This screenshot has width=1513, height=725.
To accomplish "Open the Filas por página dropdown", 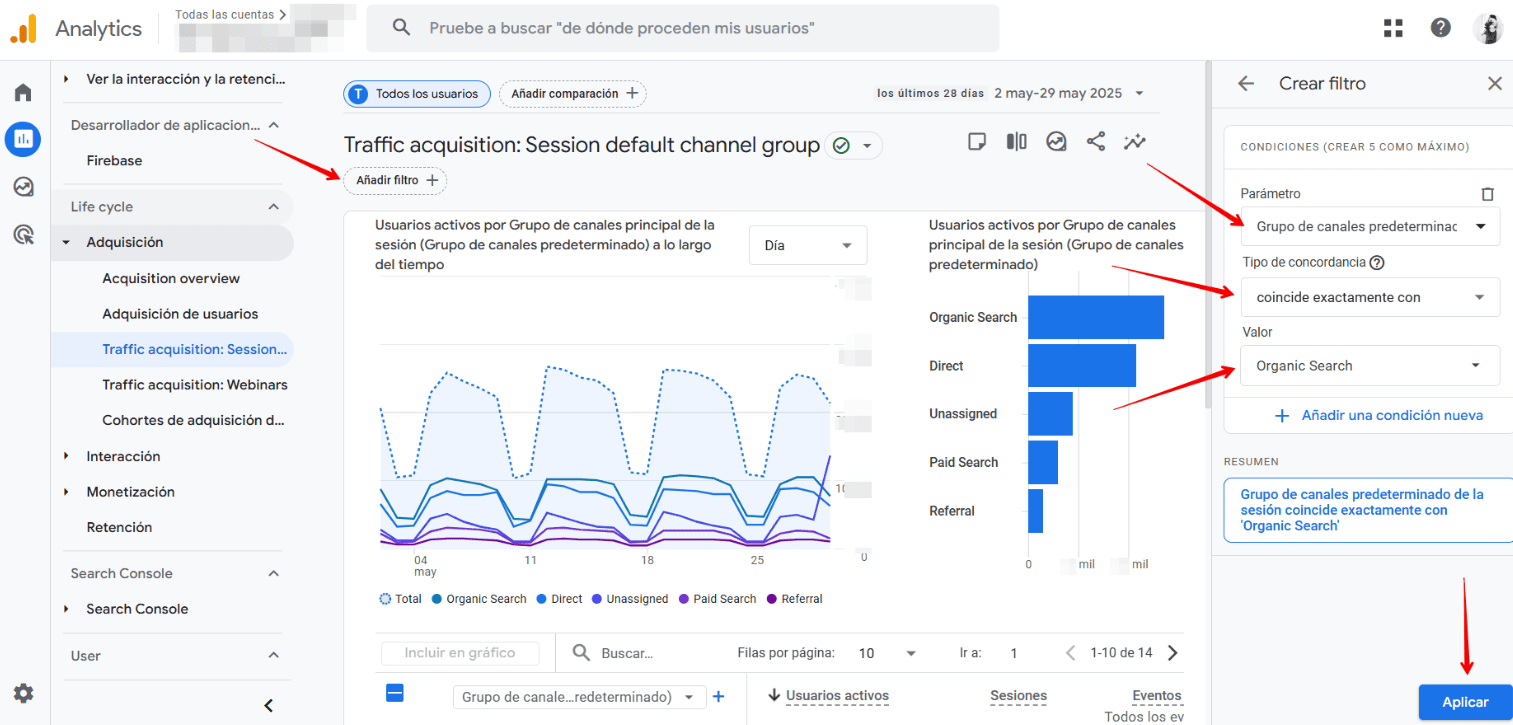I will point(888,653).
